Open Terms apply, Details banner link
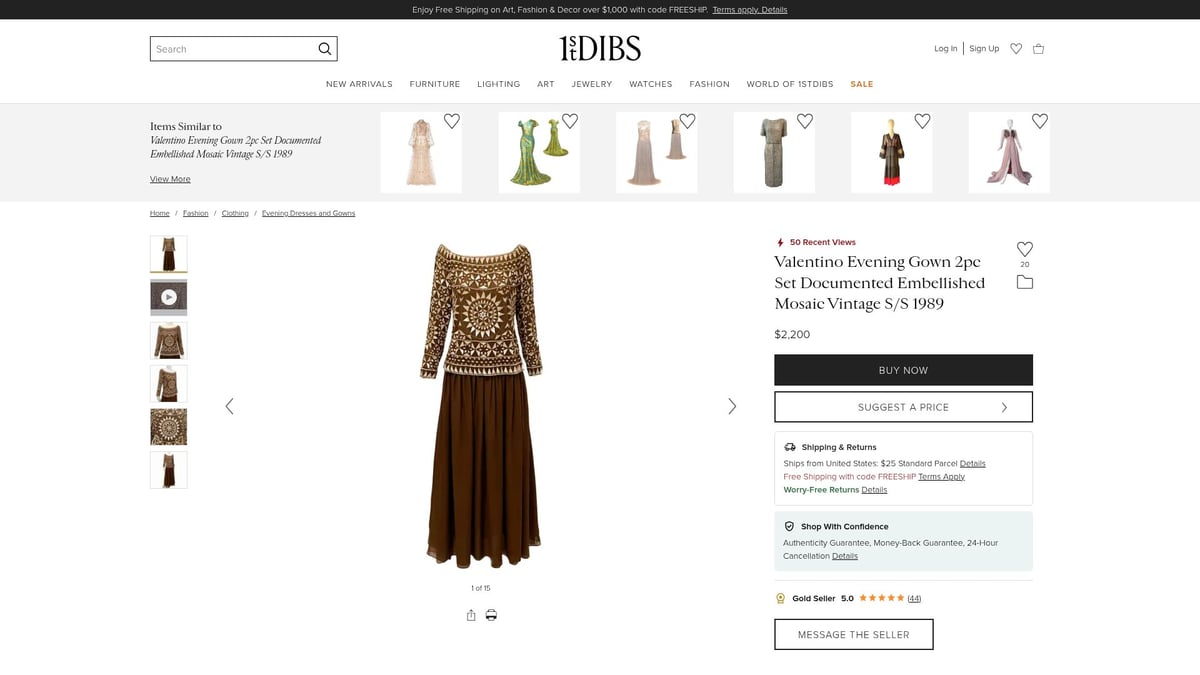1200x675 pixels. pos(750,10)
